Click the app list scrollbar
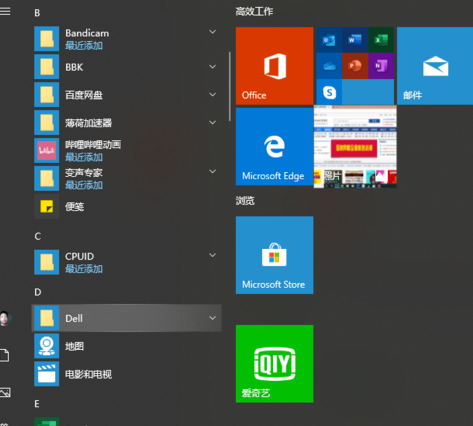This screenshot has width=473, height=426. click(x=230, y=86)
